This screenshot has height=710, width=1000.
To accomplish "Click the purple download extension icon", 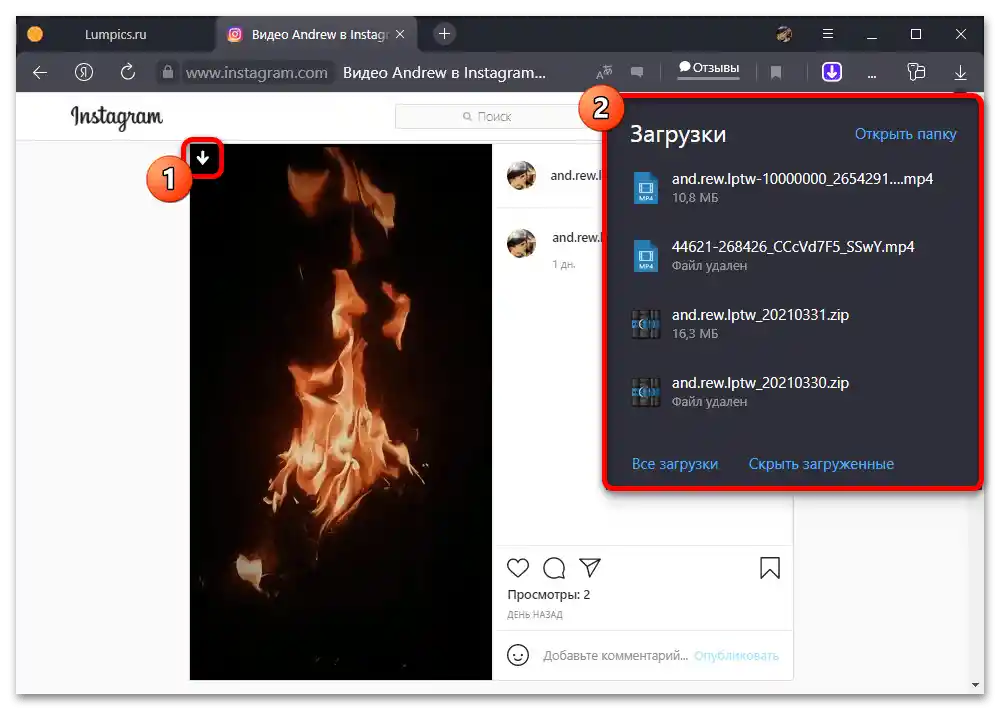I will [x=832, y=71].
